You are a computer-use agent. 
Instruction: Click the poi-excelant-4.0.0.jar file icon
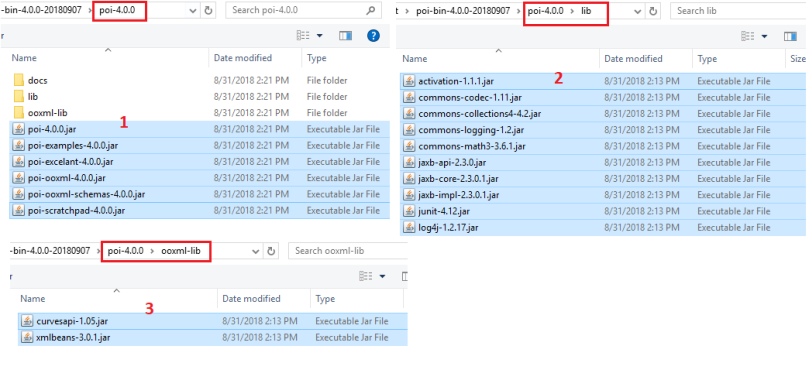coord(19,162)
